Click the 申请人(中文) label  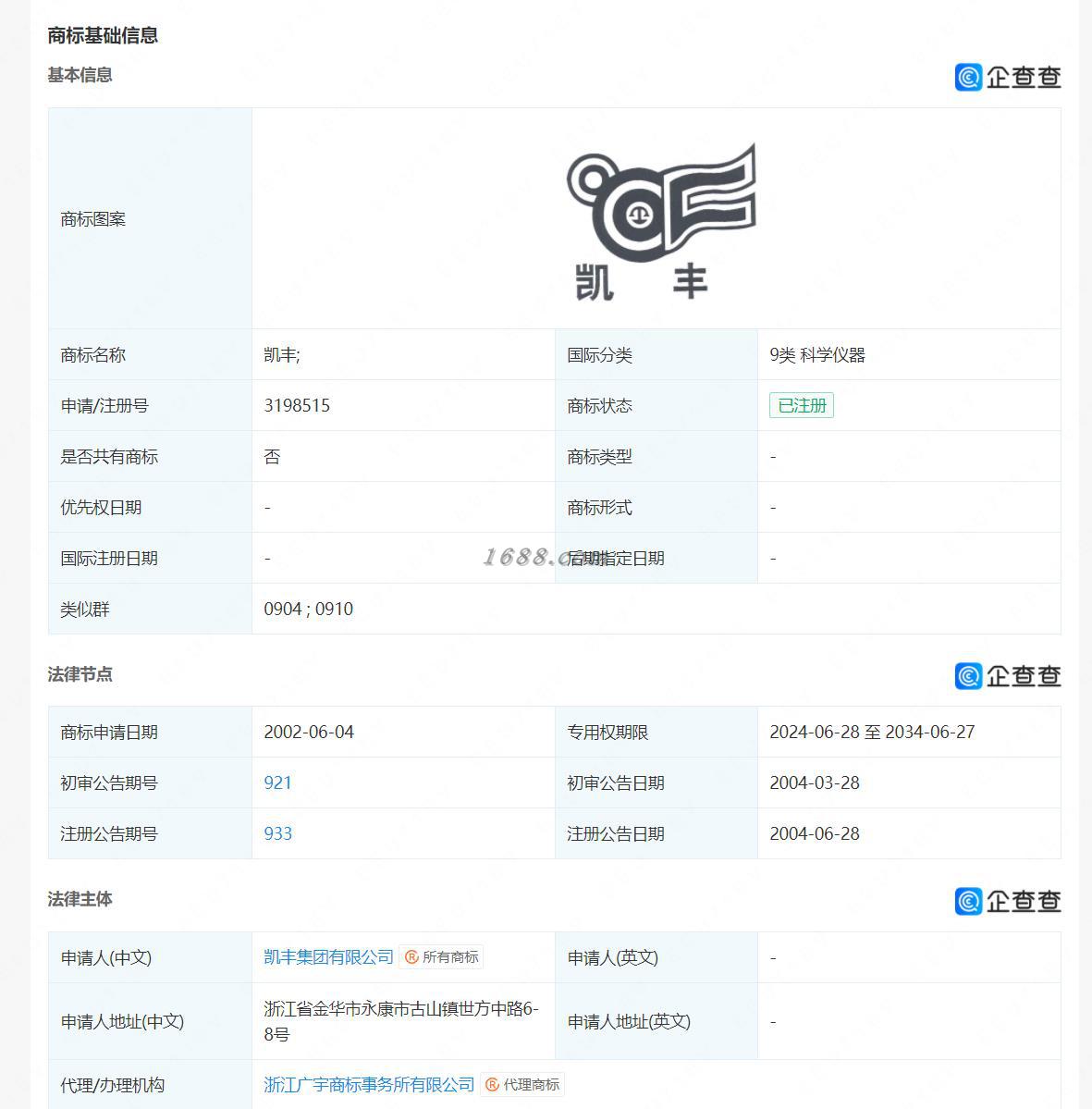click(x=106, y=957)
